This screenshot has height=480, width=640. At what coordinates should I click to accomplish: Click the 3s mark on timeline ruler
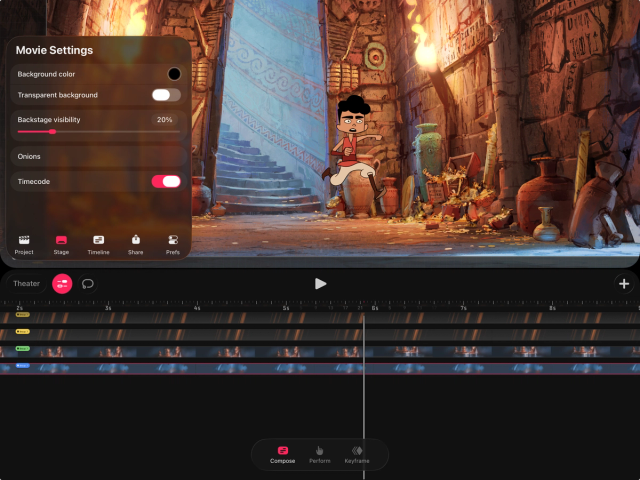[108, 308]
